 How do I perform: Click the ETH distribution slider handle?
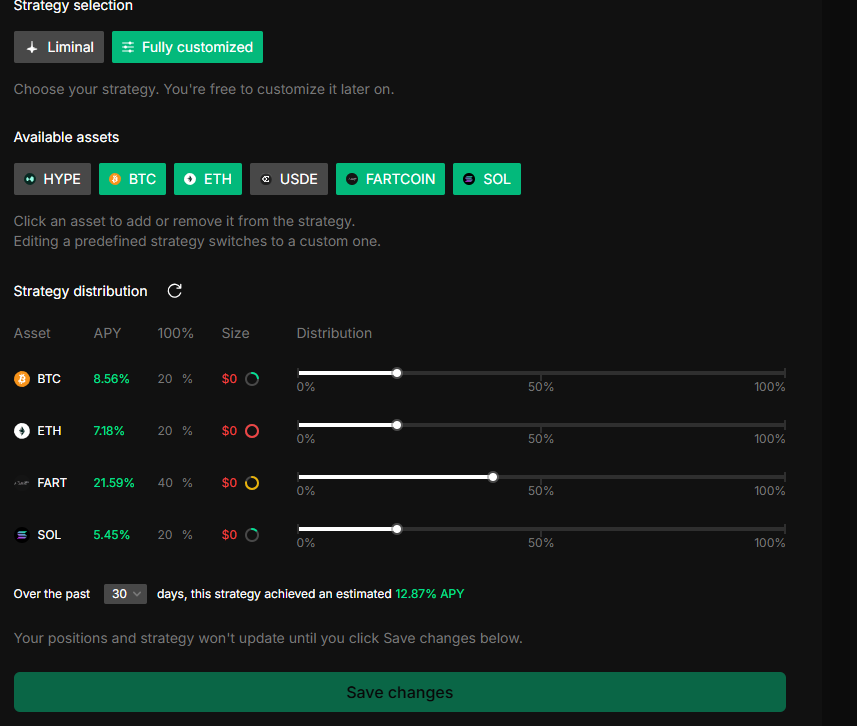pyautogui.click(x=397, y=425)
